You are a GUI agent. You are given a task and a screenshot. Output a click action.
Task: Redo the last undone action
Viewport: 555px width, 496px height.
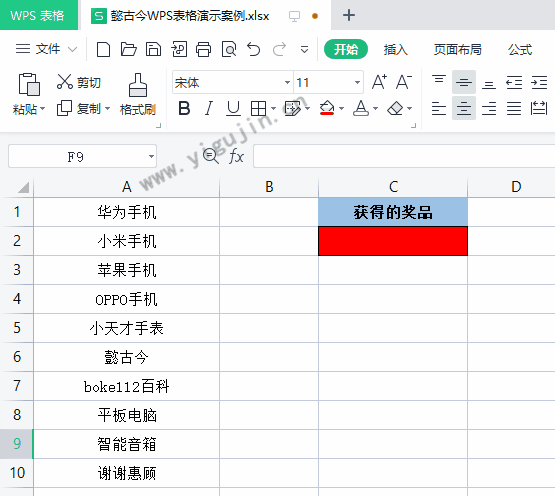(279, 49)
